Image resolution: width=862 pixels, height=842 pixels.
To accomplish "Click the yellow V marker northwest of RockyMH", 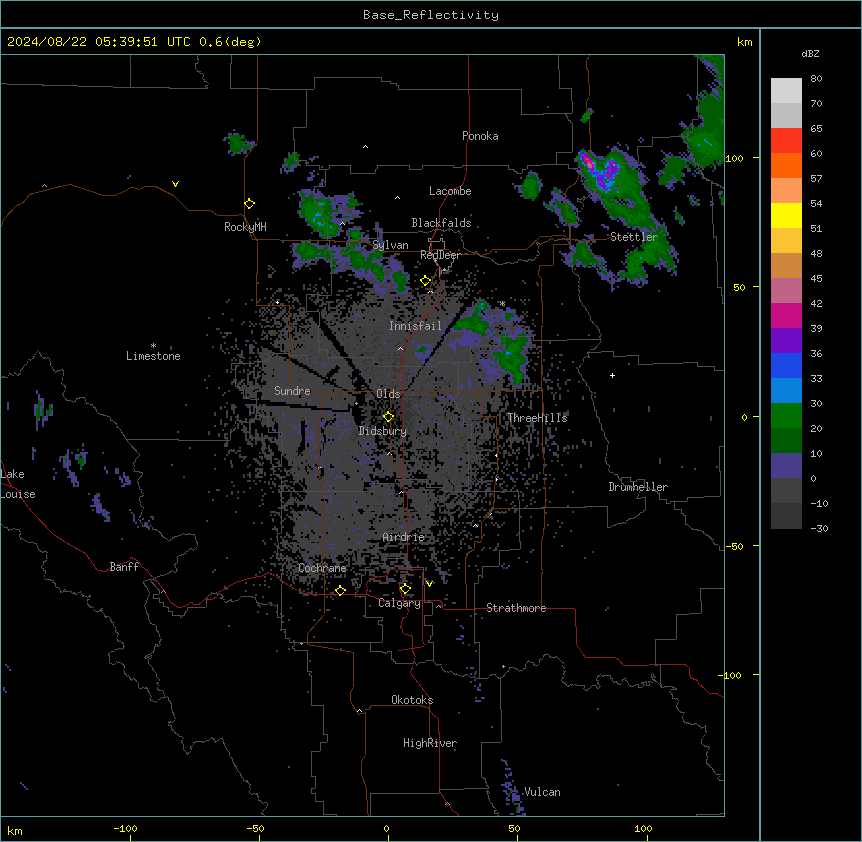I will [175, 184].
